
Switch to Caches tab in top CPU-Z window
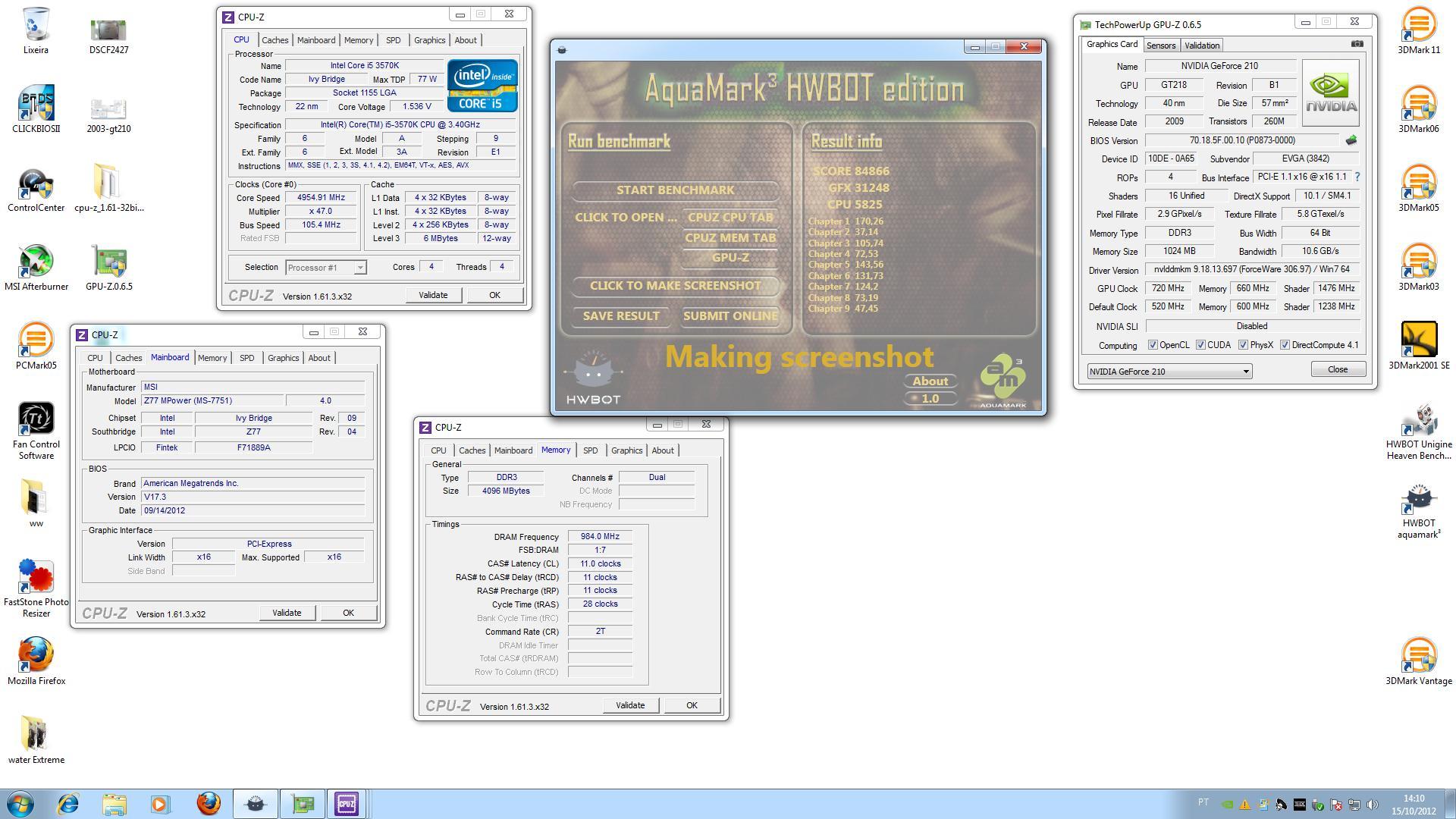[275, 40]
